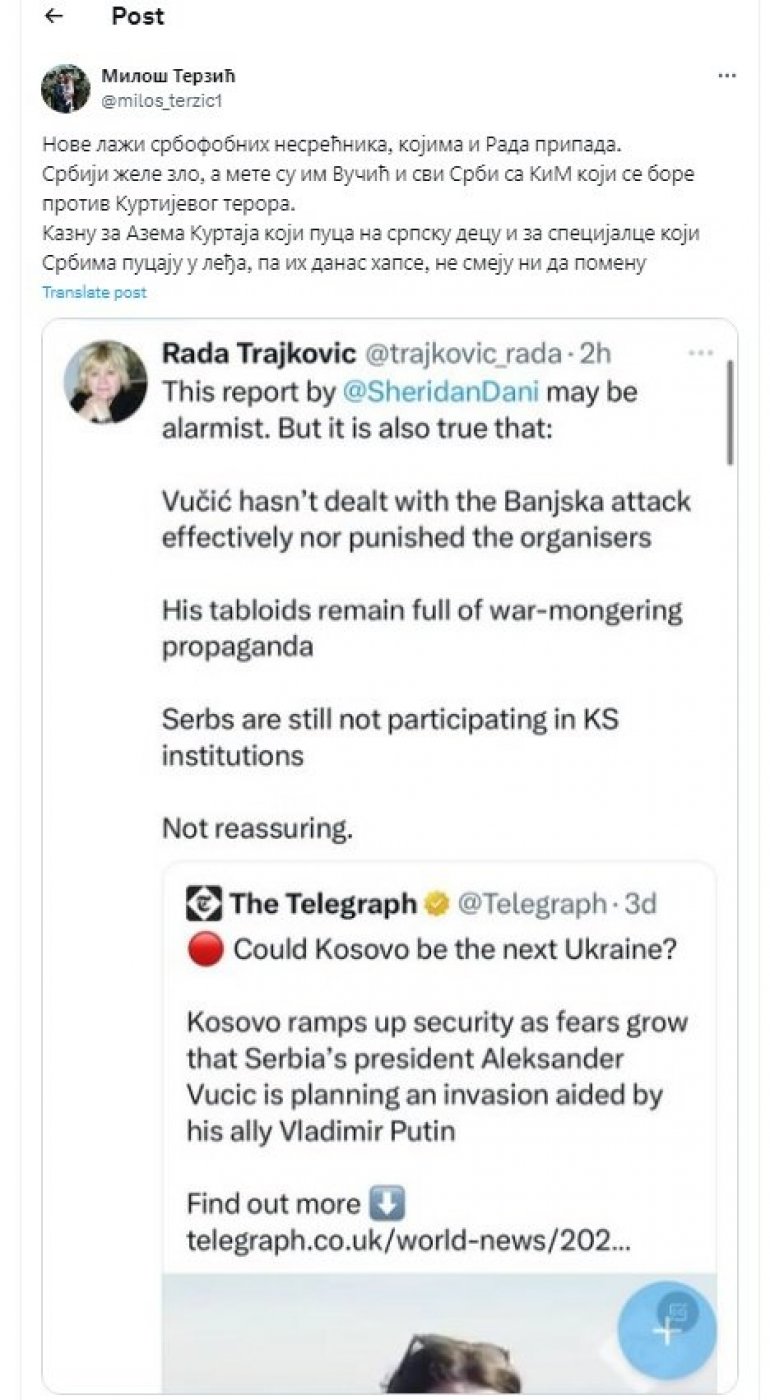Open Милош Терзић profile avatar
This screenshot has height=1400, width=770.
tap(65, 88)
